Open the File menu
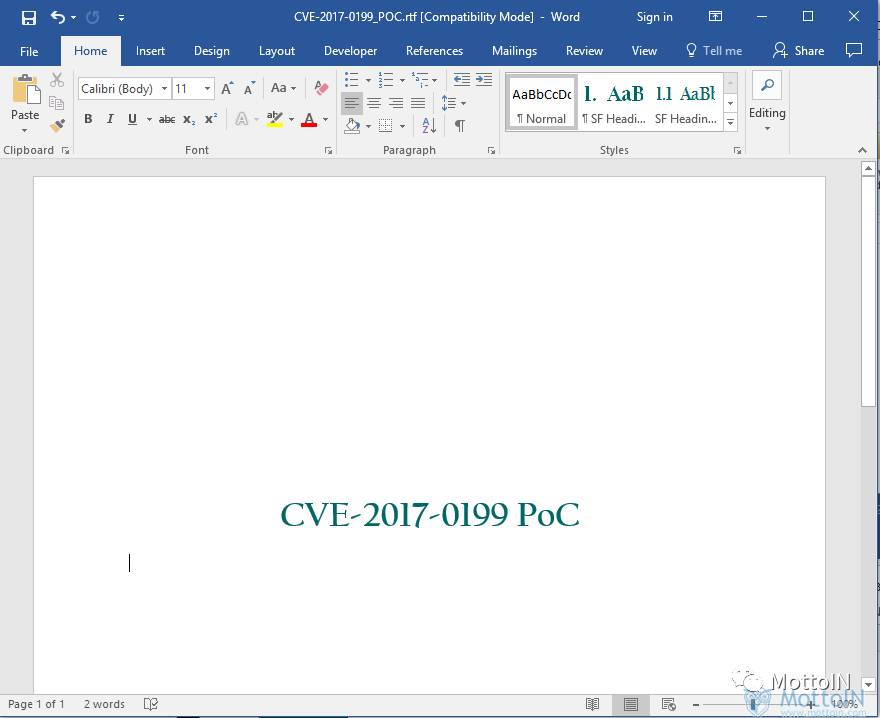The height and width of the screenshot is (718, 880). point(29,51)
